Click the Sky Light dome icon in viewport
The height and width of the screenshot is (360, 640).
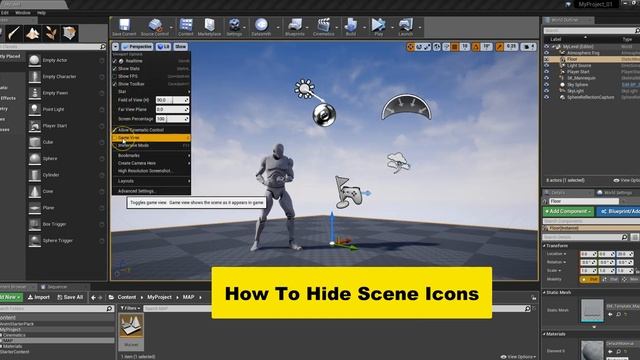(x=406, y=107)
